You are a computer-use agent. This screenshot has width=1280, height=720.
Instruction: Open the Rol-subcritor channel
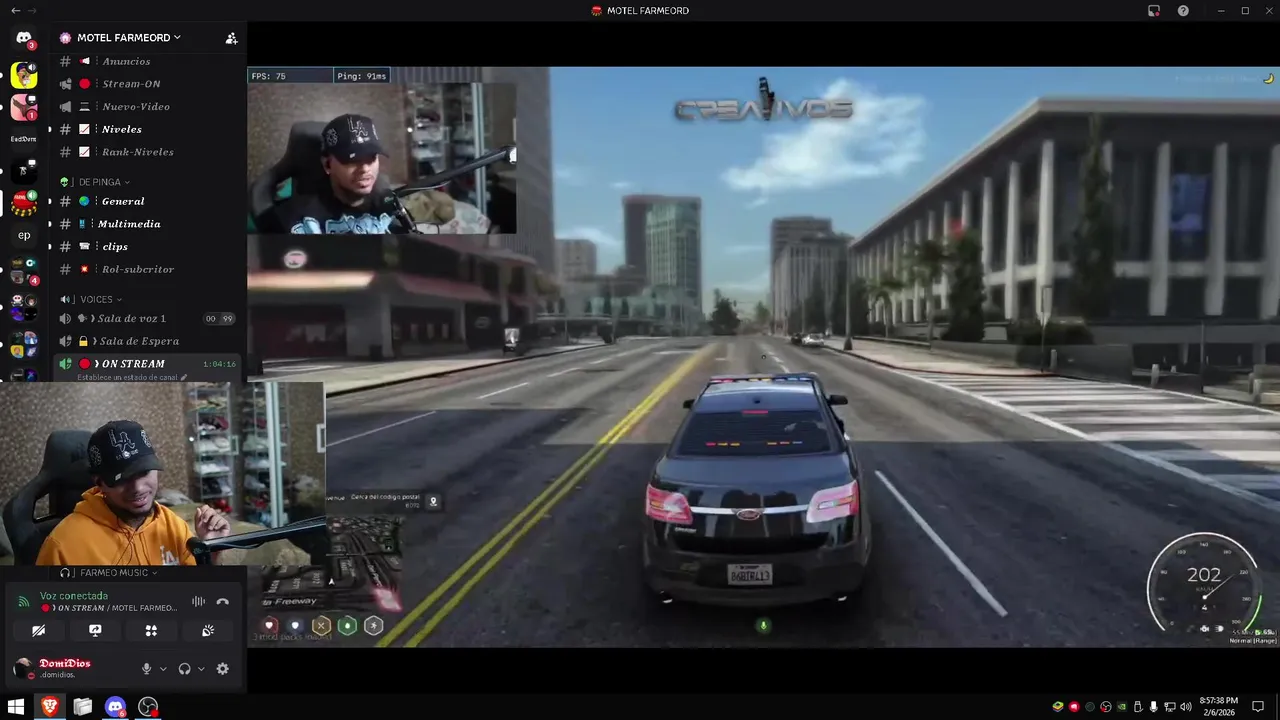(x=149, y=270)
